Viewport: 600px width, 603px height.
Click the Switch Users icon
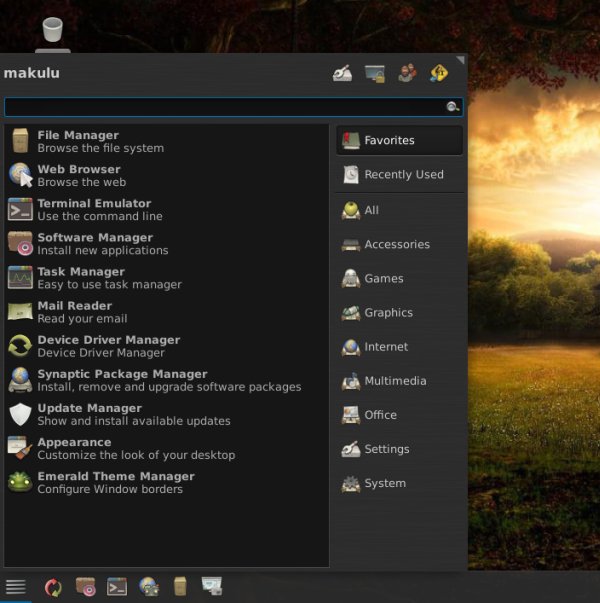click(x=407, y=73)
